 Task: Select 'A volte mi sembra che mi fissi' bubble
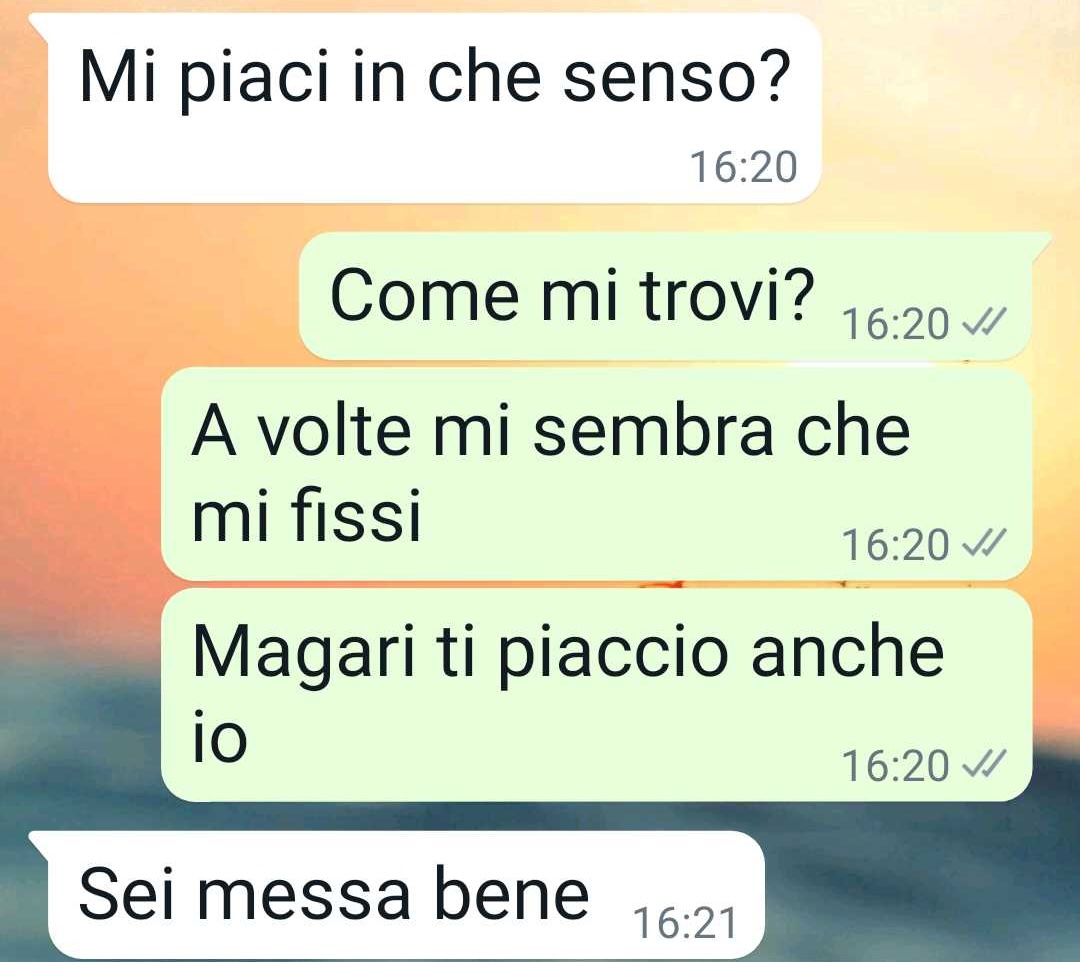coord(596,474)
